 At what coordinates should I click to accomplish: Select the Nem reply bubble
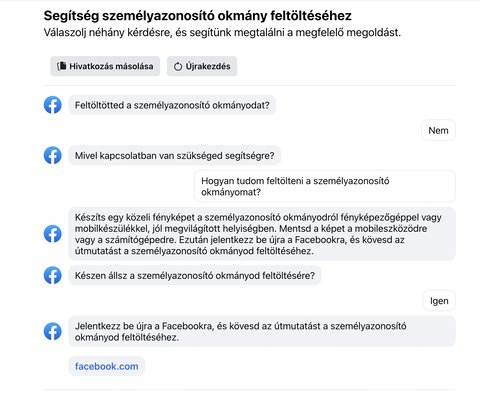click(438, 130)
